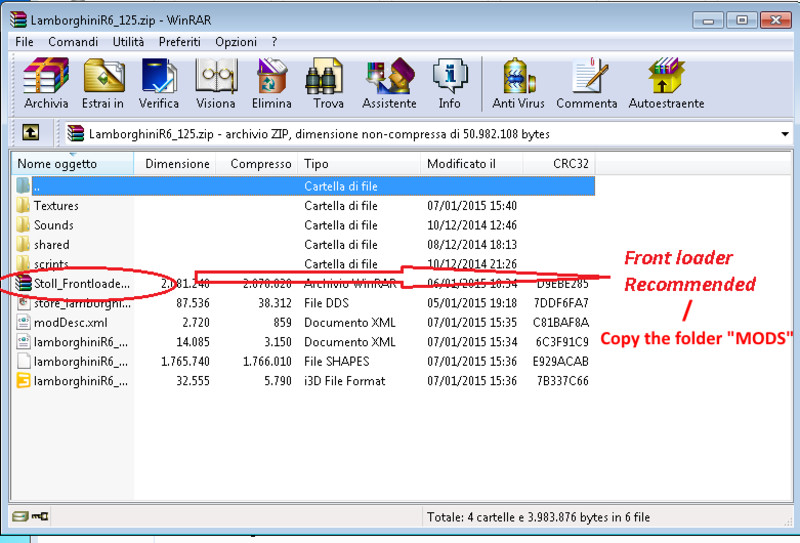The width and height of the screenshot is (800, 543).
Task: Click the Estrai in extract icon
Action: click(104, 84)
